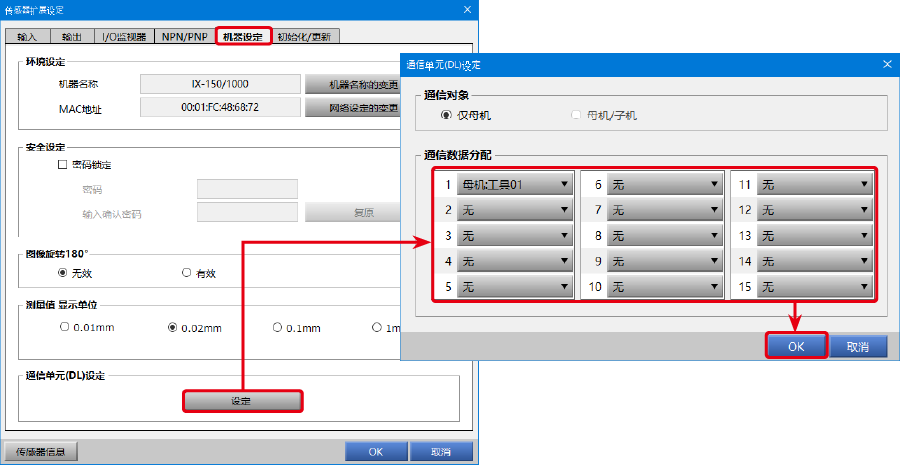Click the 设定 button for the communication unit
Screen dimensions: 900x476
point(242,401)
